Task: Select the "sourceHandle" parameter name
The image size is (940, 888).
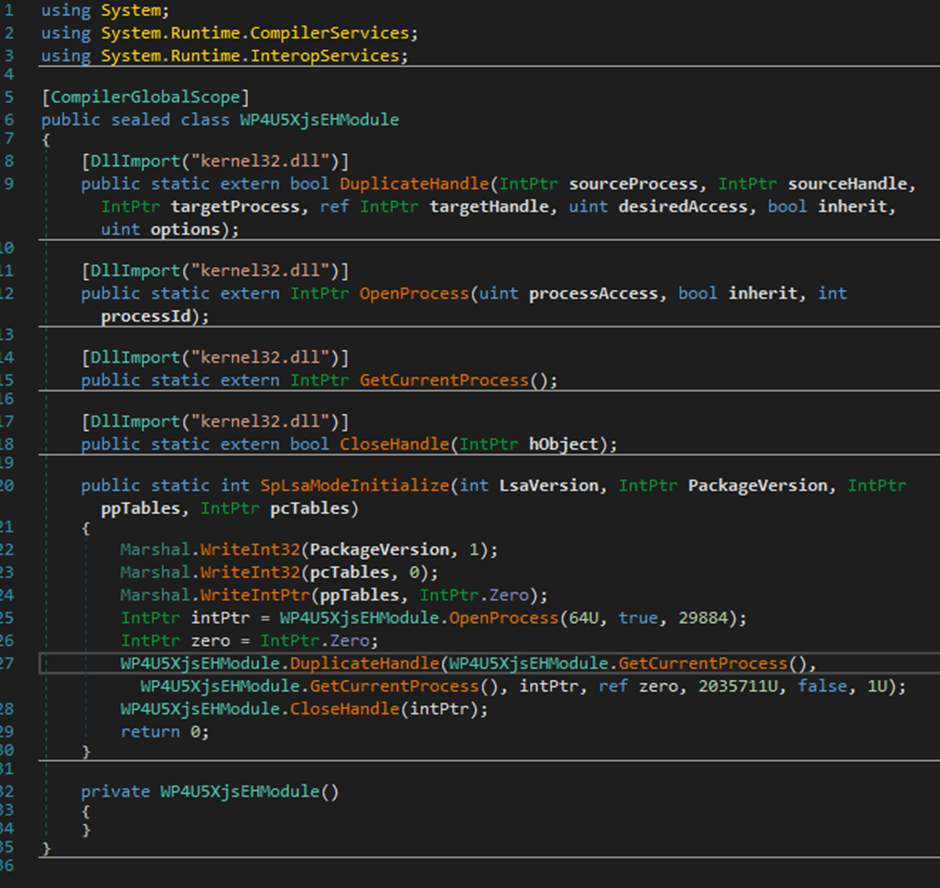Action: pyautogui.click(x=848, y=184)
